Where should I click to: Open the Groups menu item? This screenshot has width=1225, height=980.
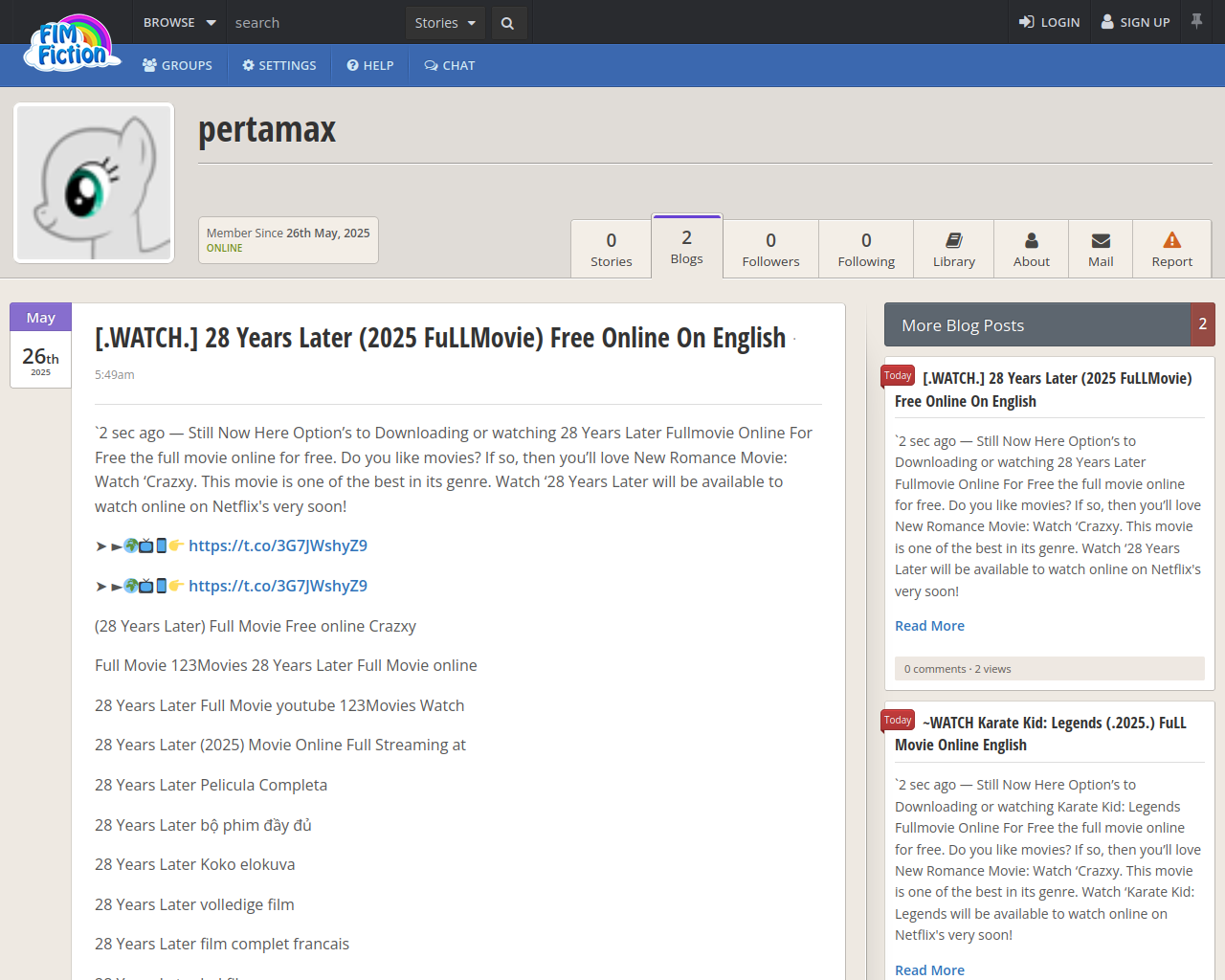177,65
